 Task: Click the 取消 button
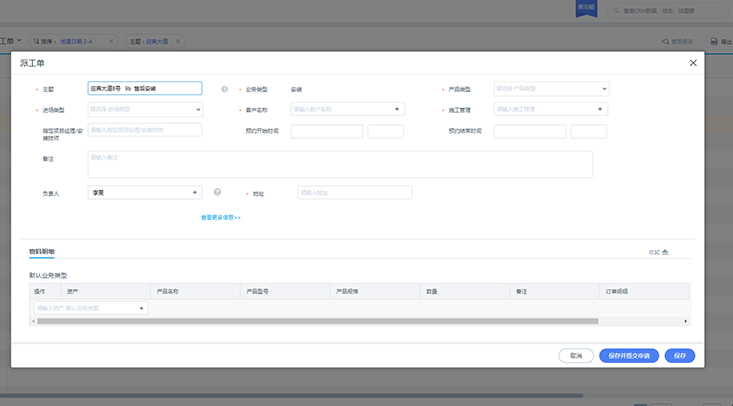576,355
